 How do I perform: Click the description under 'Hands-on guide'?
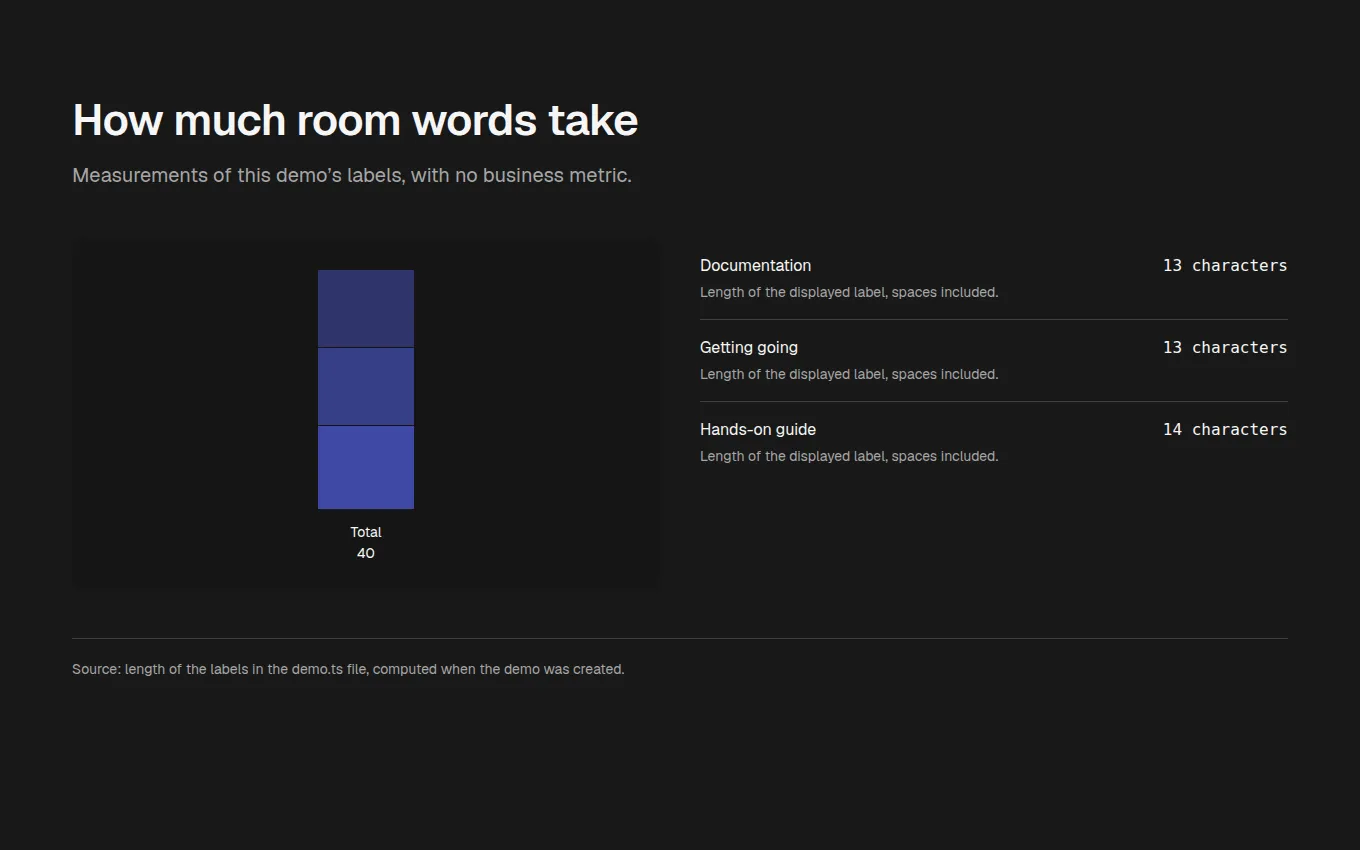[849, 456]
